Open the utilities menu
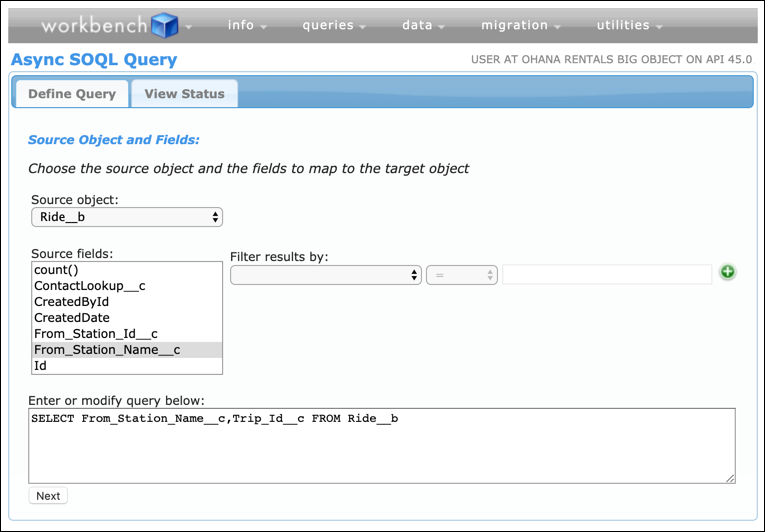 tap(629, 25)
